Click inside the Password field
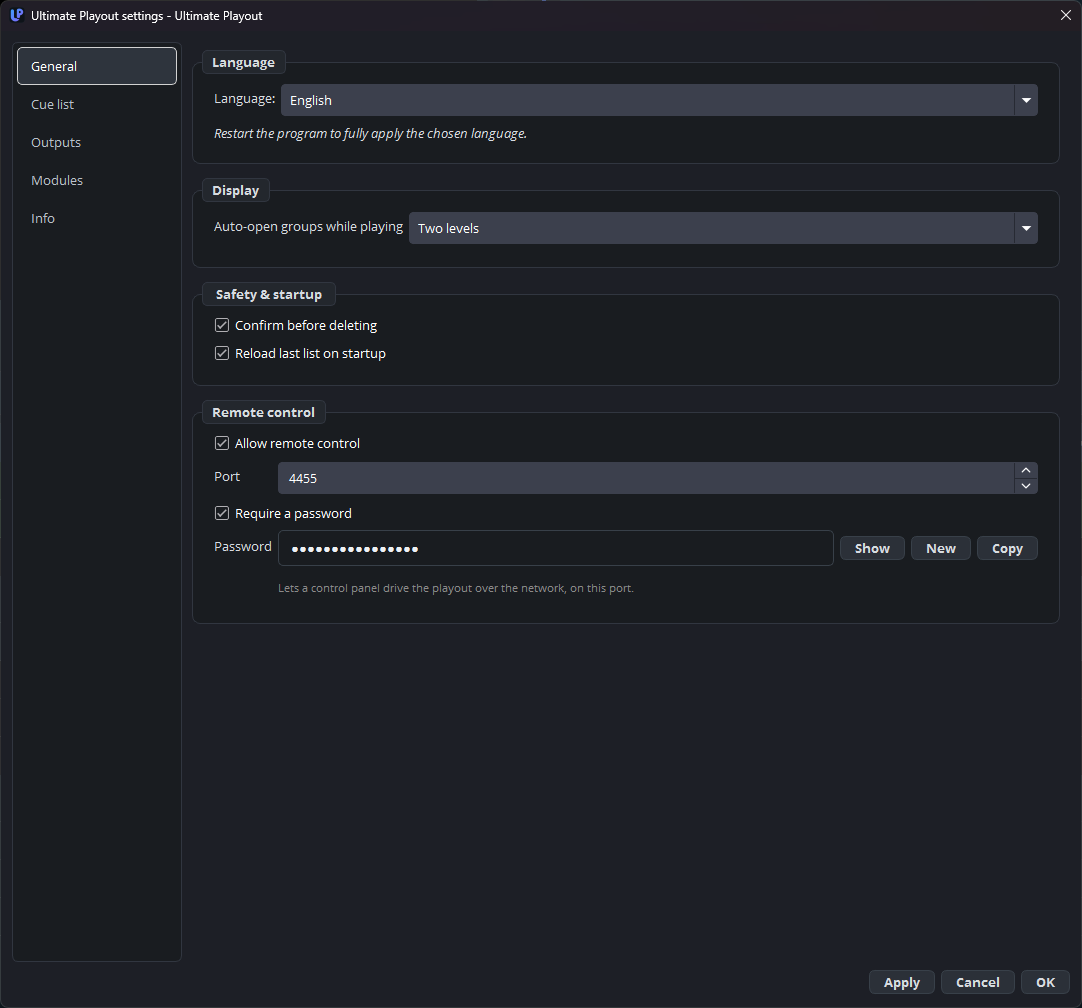 tap(555, 549)
